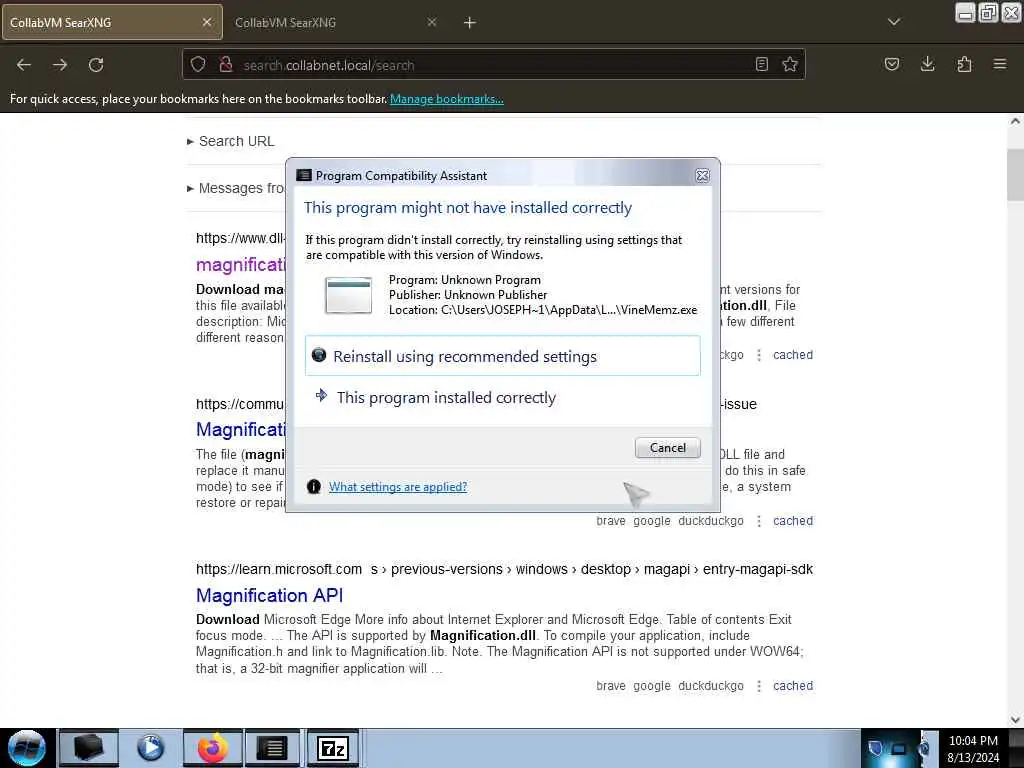Click google engine link under second result
Image resolution: width=1024 pixels, height=768 pixels.
[x=652, y=520]
